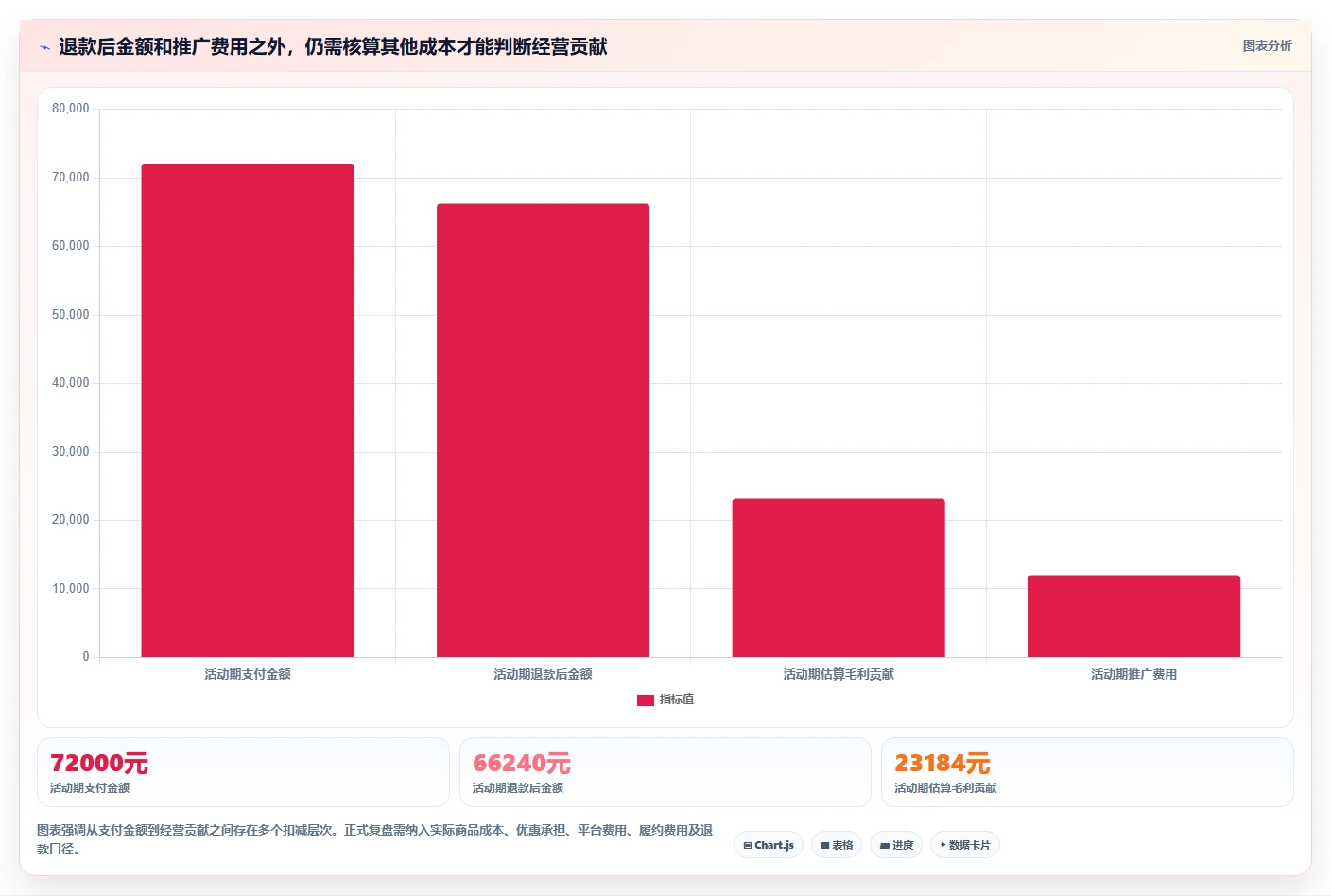1331x896 pixels.
Task: Click the 10,000 y-axis tick label
Action: coord(71,589)
